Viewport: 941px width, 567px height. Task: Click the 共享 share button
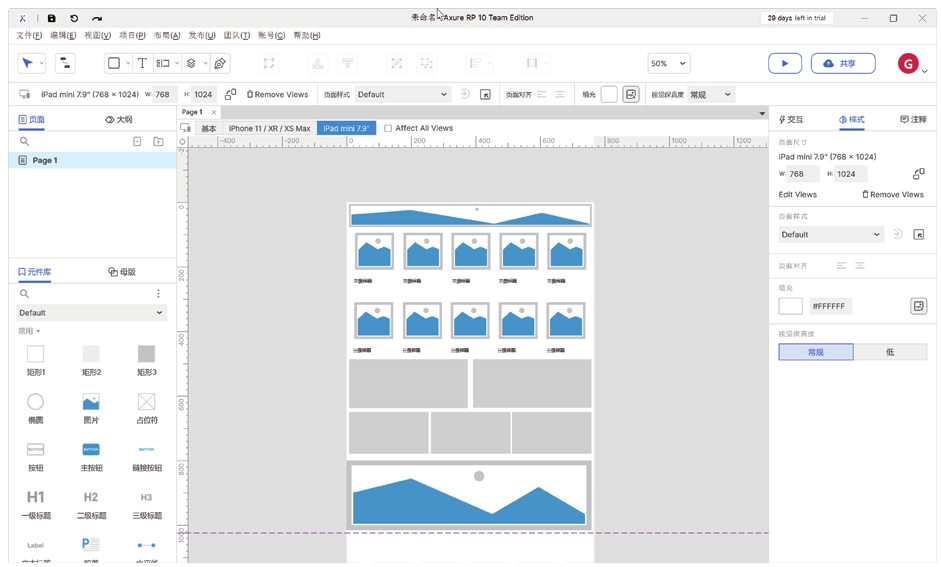[x=842, y=63]
